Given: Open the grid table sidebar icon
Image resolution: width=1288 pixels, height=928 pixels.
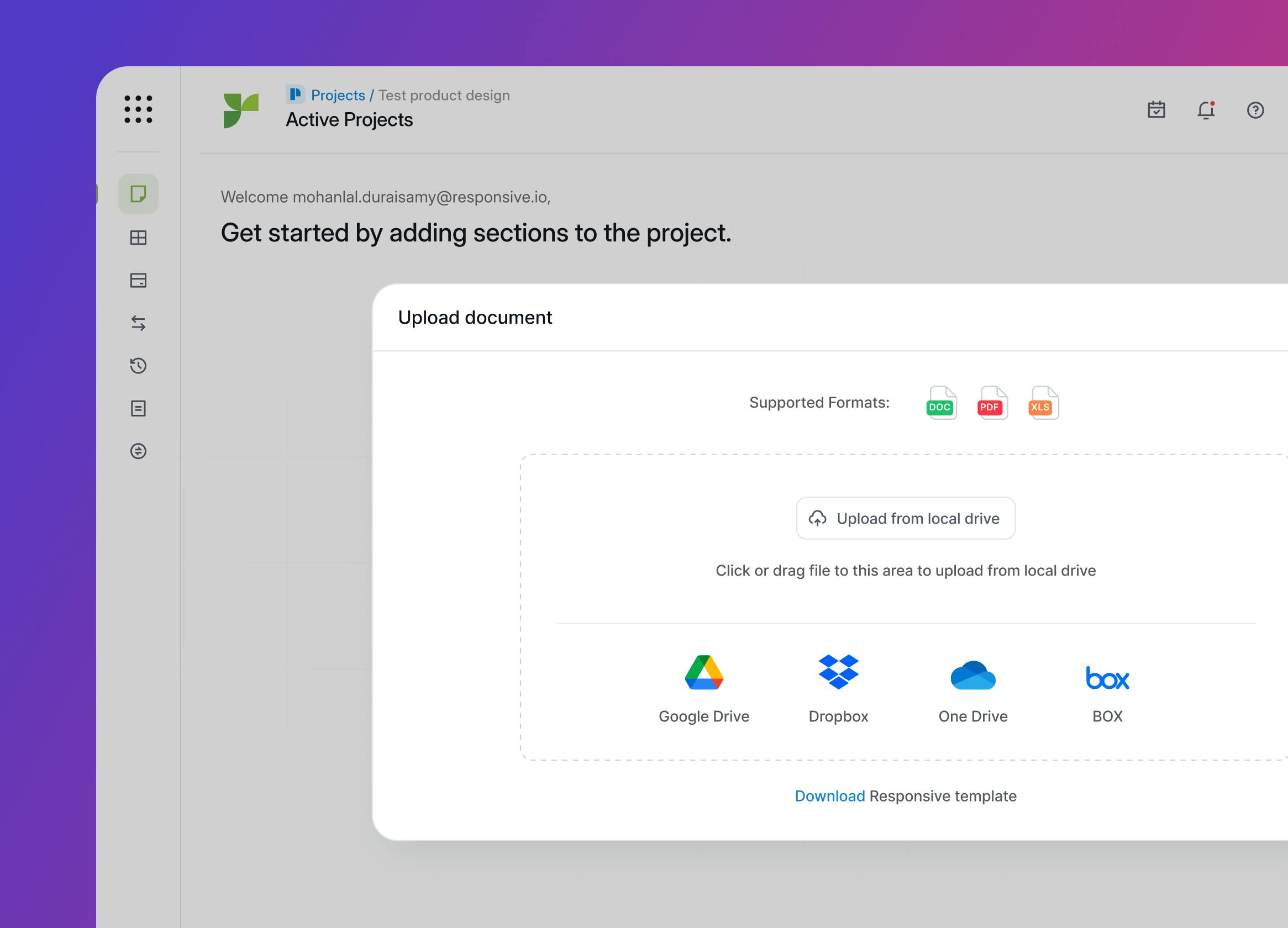Looking at the screenshot, I should (x=138, y=238).
